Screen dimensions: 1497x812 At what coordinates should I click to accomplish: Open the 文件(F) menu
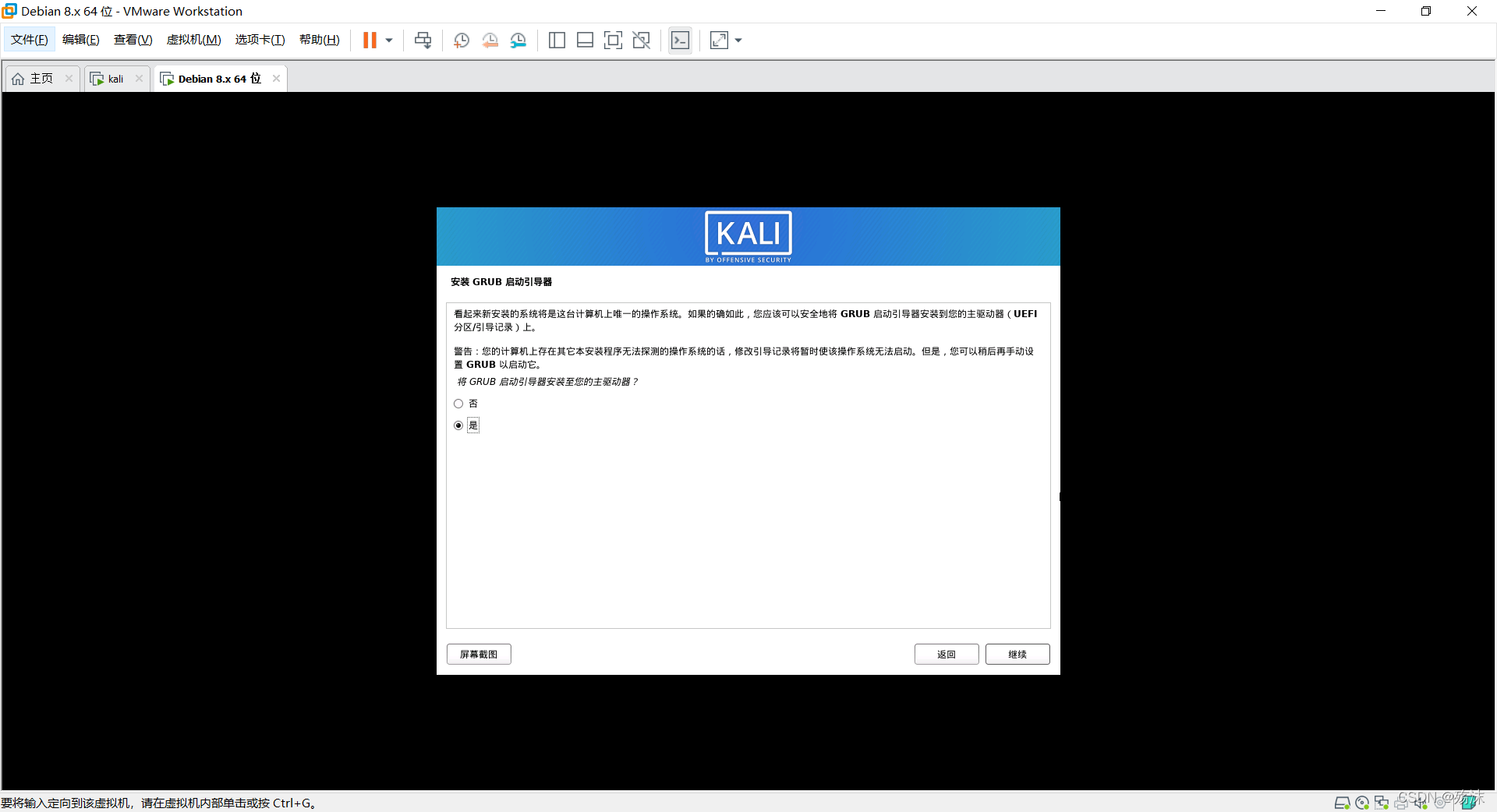30,40
